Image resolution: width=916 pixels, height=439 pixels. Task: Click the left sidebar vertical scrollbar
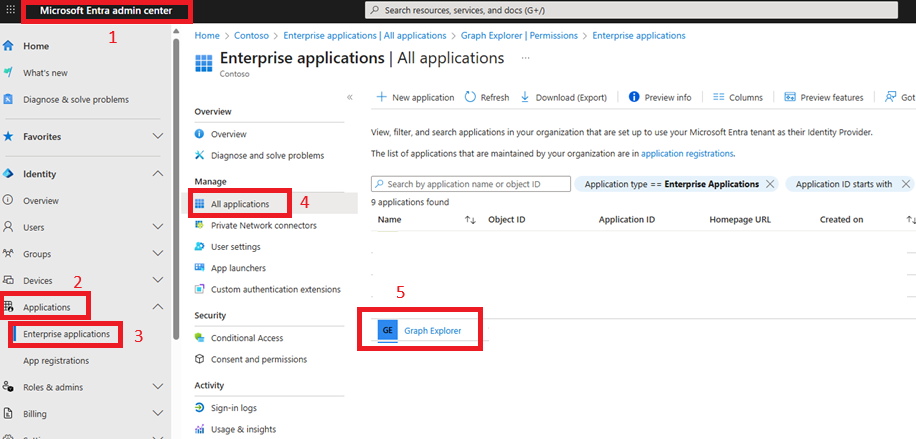(176, 190)
